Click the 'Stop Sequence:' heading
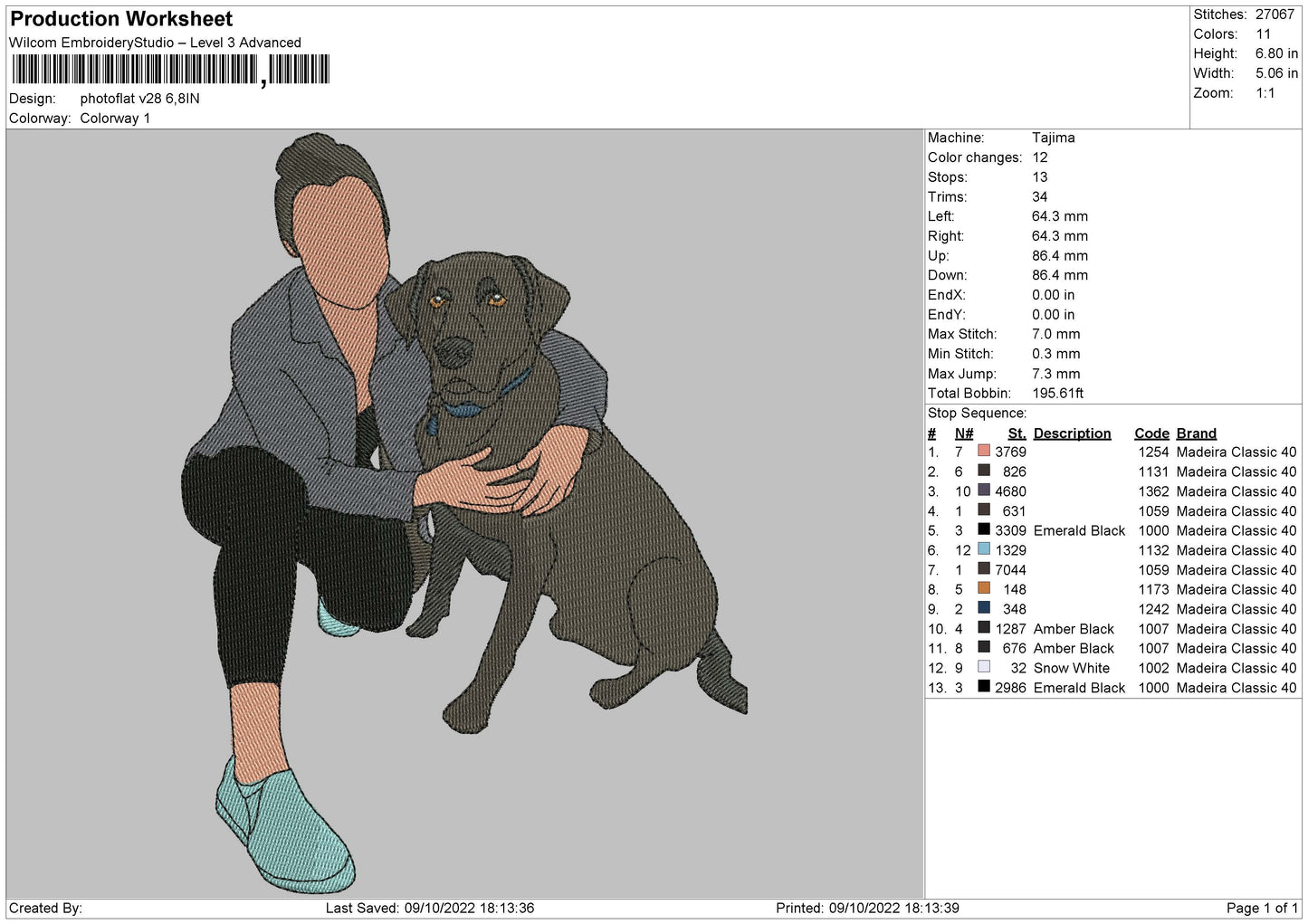This screenshot has width=1308, height=924. 977,413
